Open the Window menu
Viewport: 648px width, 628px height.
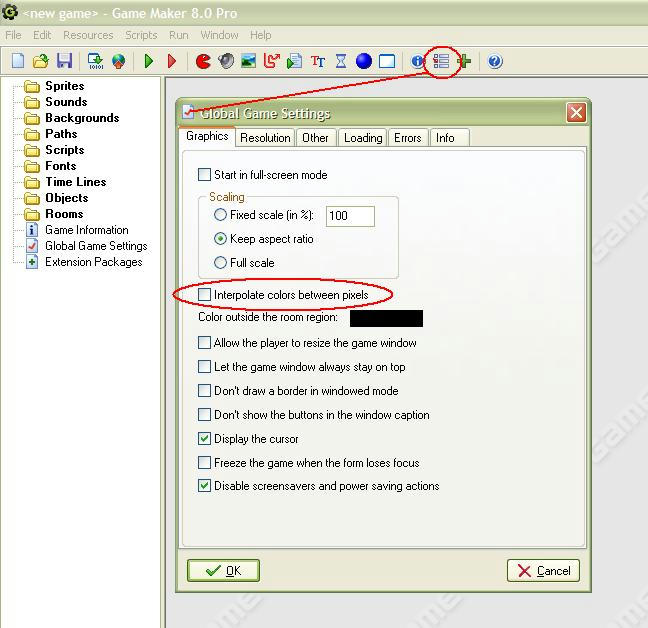coord(219,35)
